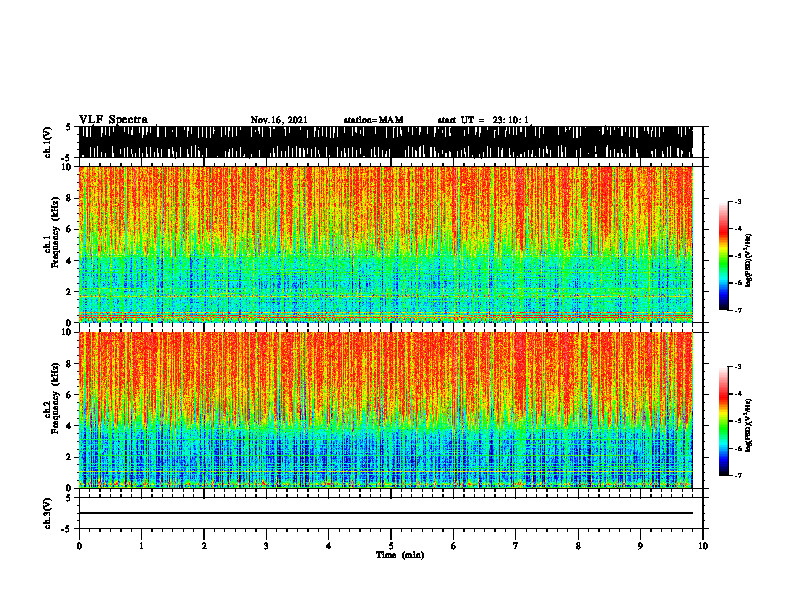Click the ch.1 colorbar "-7" tick label
The width and height of the screenshot is (792, 612).
[x=738, y=310]
